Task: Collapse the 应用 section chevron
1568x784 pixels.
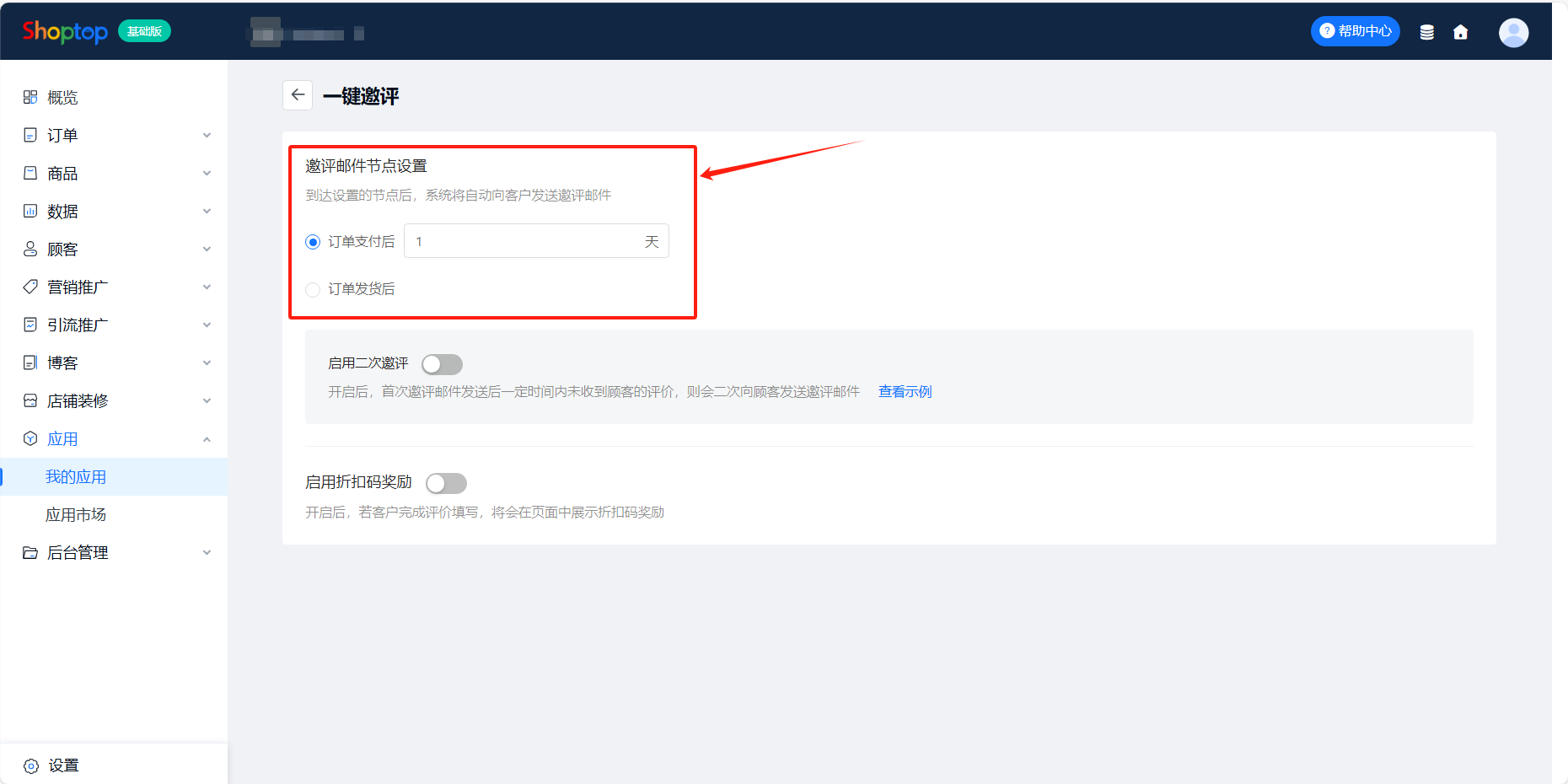Action: pyautogui.click(x=207, y=438)
